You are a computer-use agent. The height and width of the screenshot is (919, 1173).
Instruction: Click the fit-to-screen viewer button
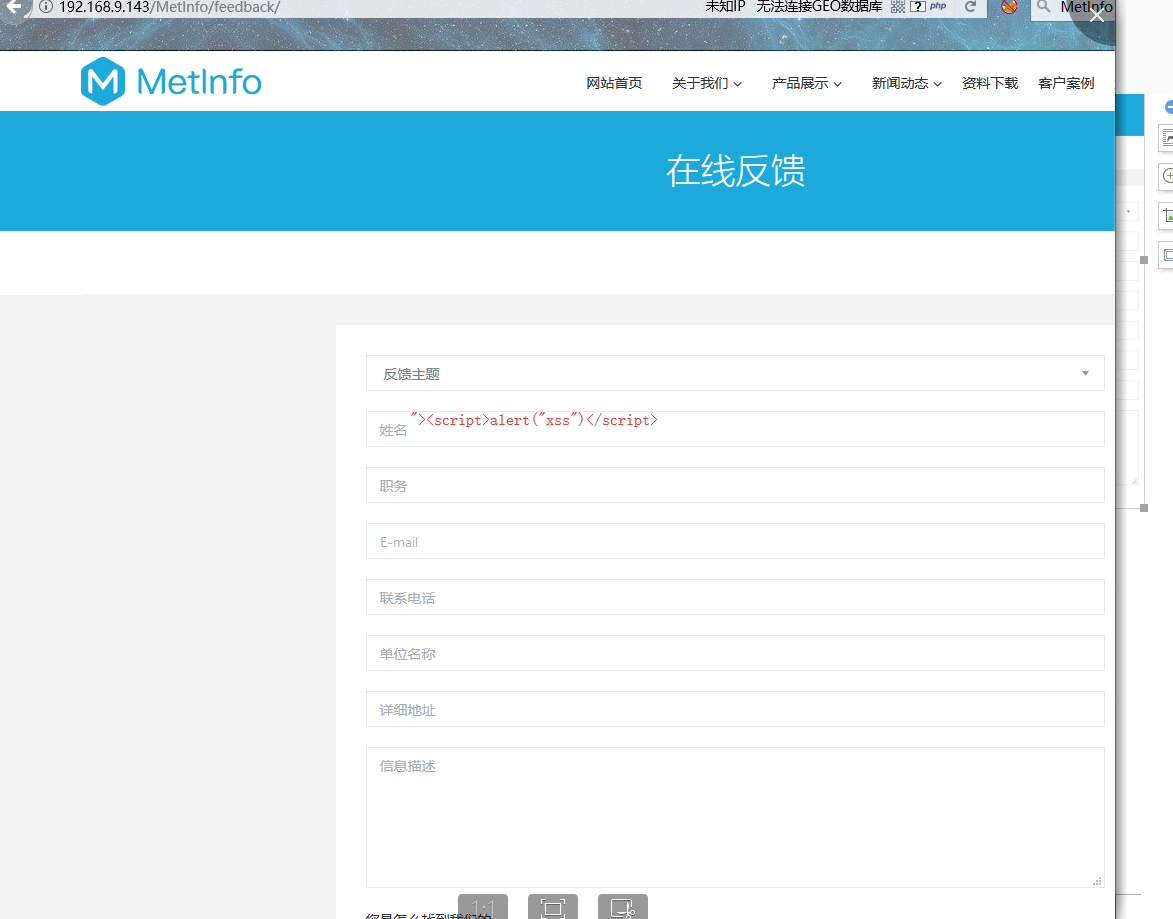tap(553, 906)
